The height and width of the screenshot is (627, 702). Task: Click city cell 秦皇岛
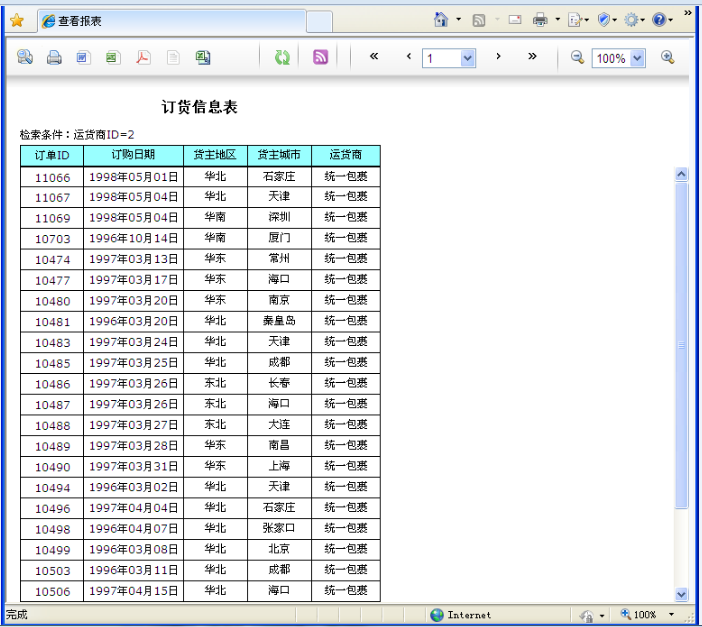point(279,321)
